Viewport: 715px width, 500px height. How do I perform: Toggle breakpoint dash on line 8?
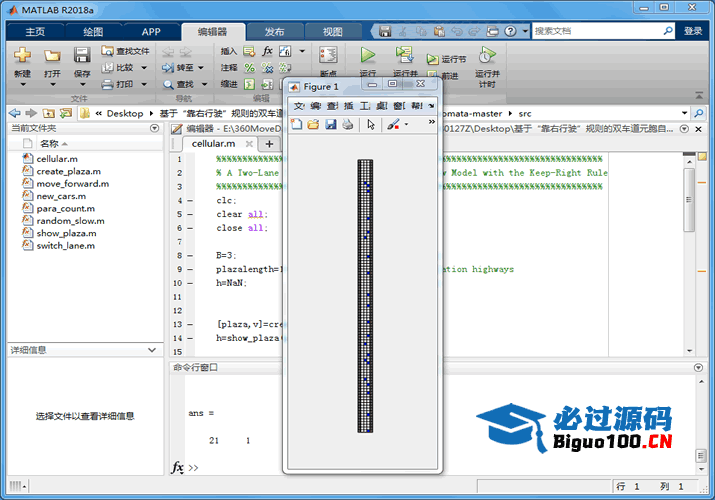tap(190, 255)
